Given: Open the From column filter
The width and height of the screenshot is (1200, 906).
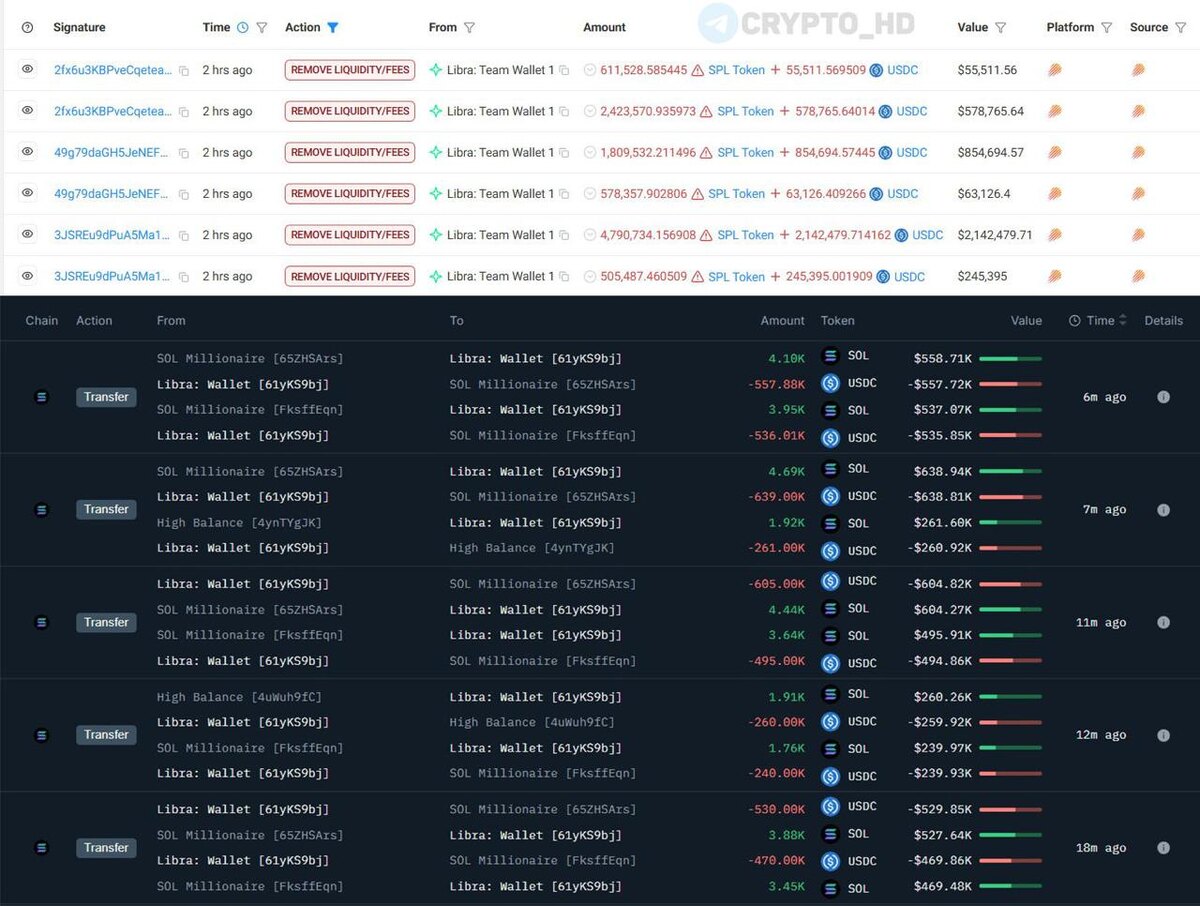Looking at the screenshot, I should tap(469, 28).
